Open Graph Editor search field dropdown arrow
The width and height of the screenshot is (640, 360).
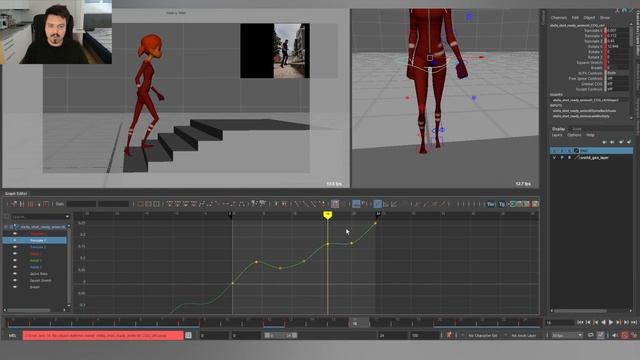(67, 216)
